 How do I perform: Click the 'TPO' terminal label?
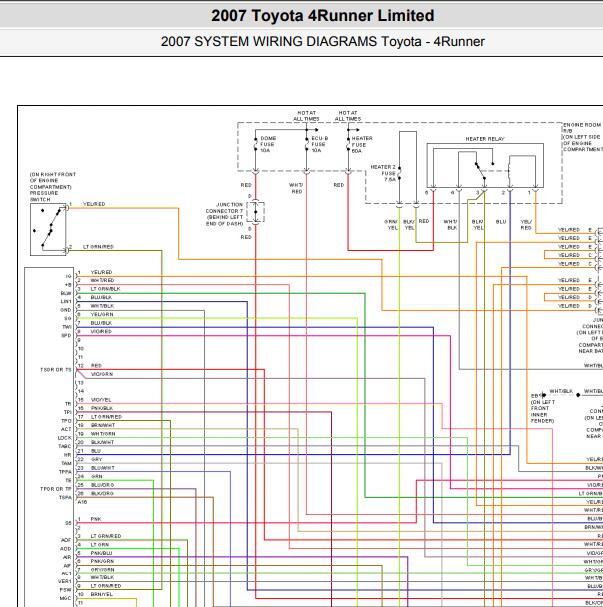pos(66,421)
